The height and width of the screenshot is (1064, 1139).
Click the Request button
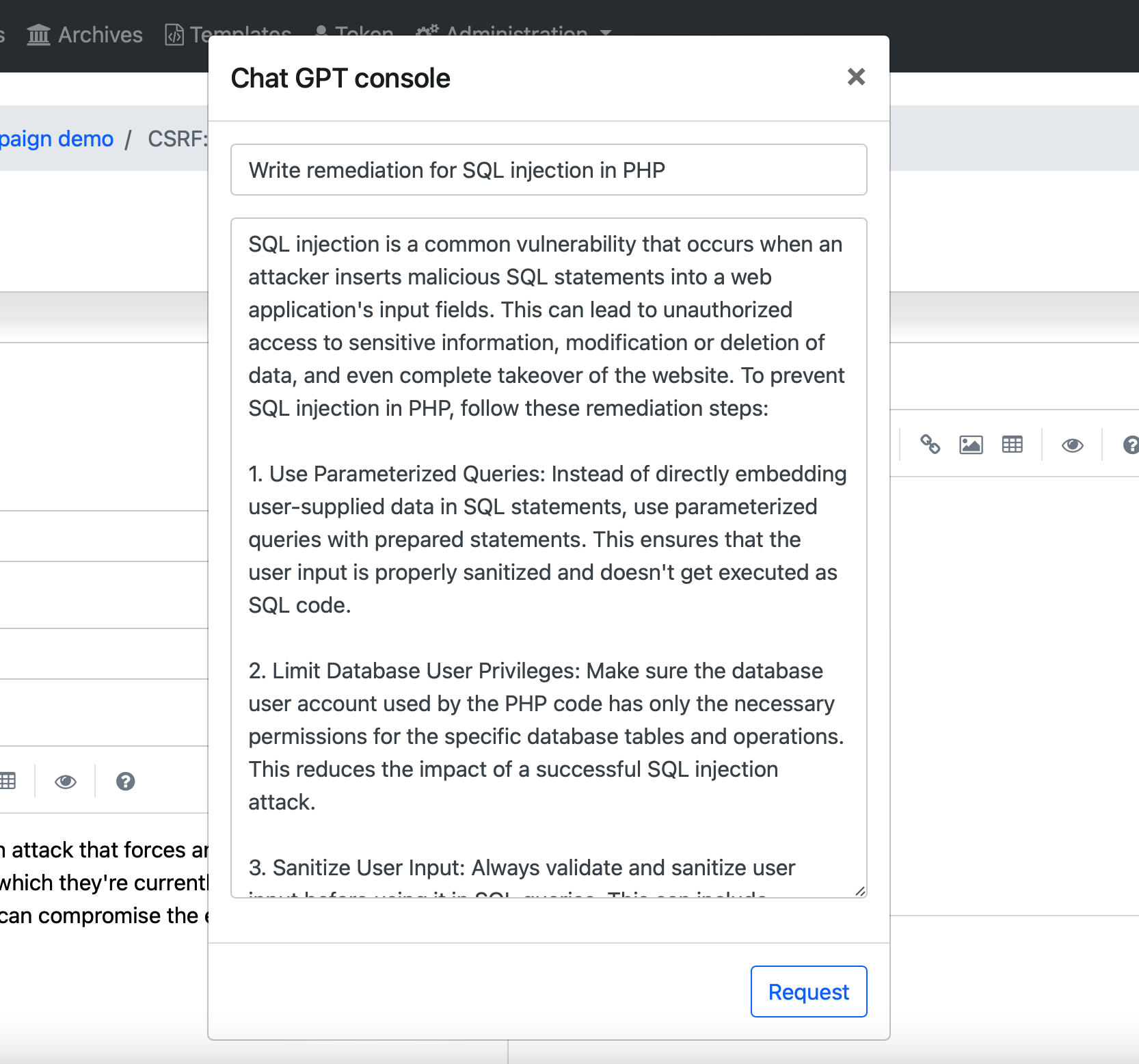(x=809, y=992)
